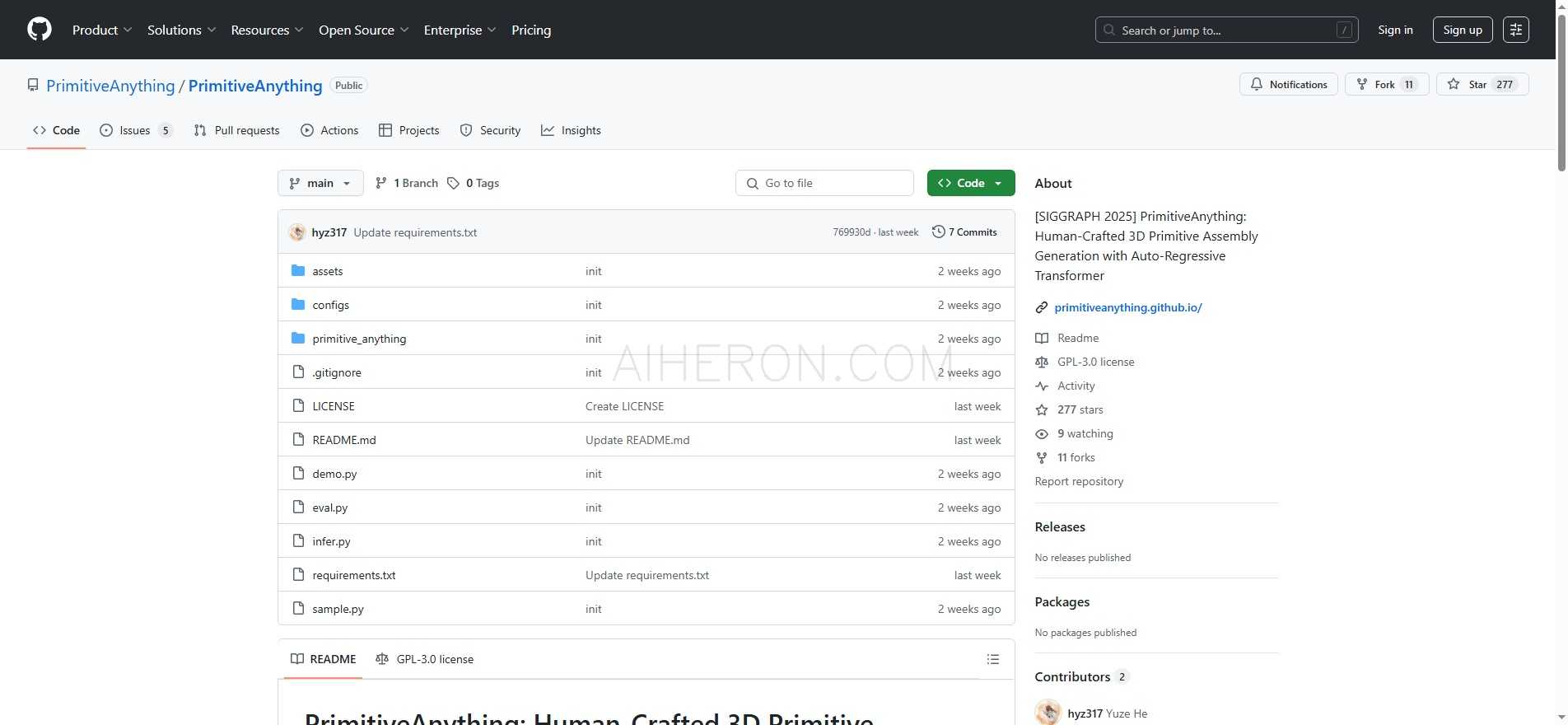Click the pulse icon beside Activity

tap(1042, 386)
